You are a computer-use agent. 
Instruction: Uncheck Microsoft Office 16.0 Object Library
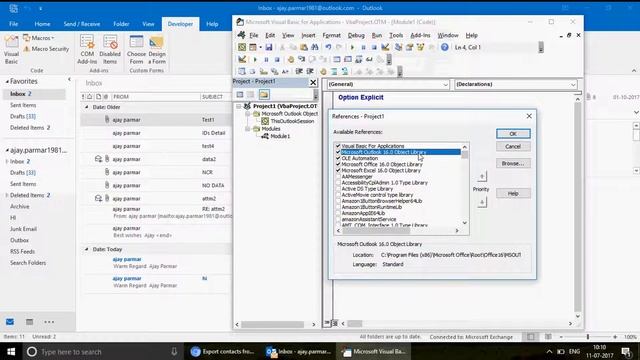(338, 164)
